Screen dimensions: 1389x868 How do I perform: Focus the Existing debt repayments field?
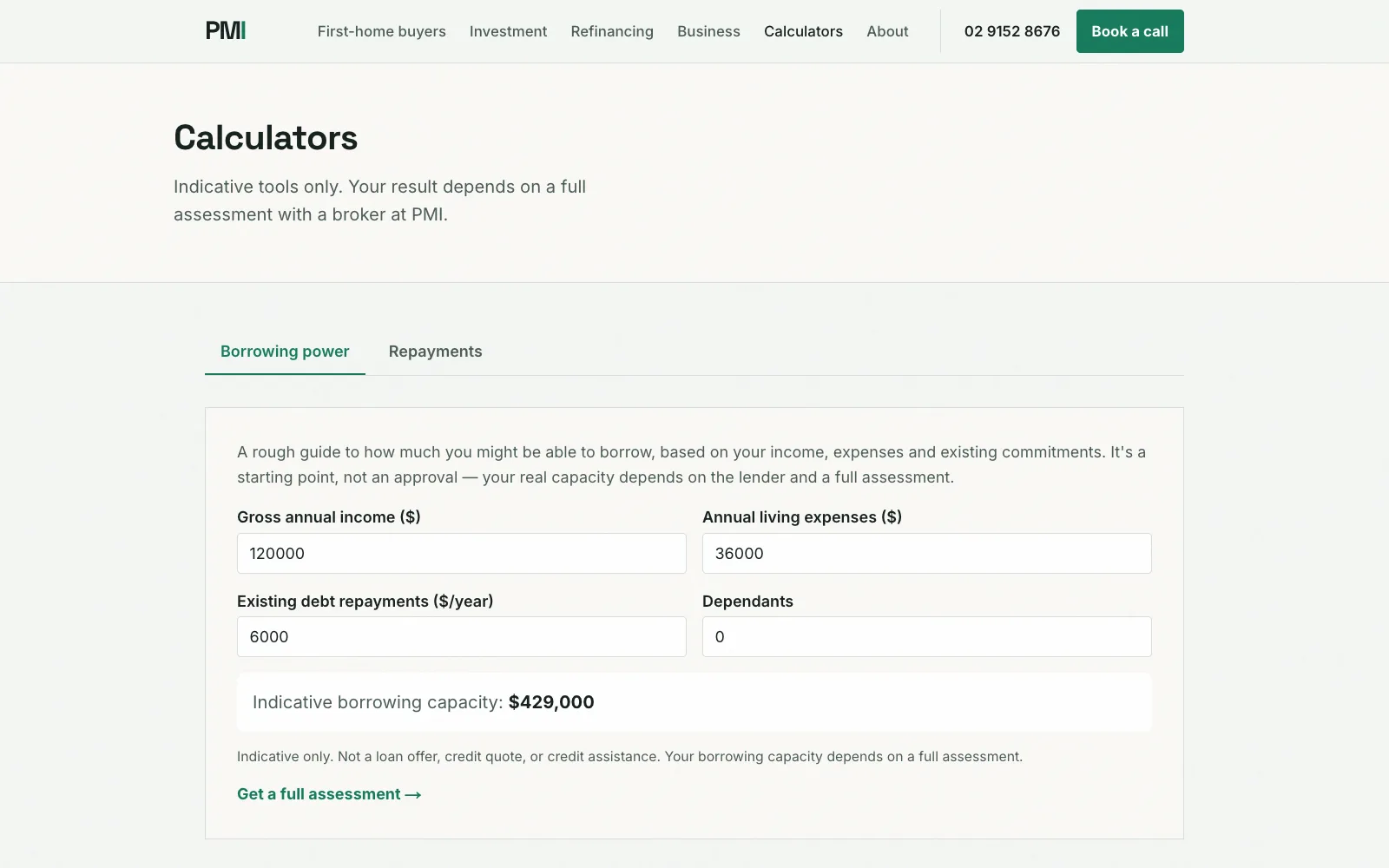(462, 636)
